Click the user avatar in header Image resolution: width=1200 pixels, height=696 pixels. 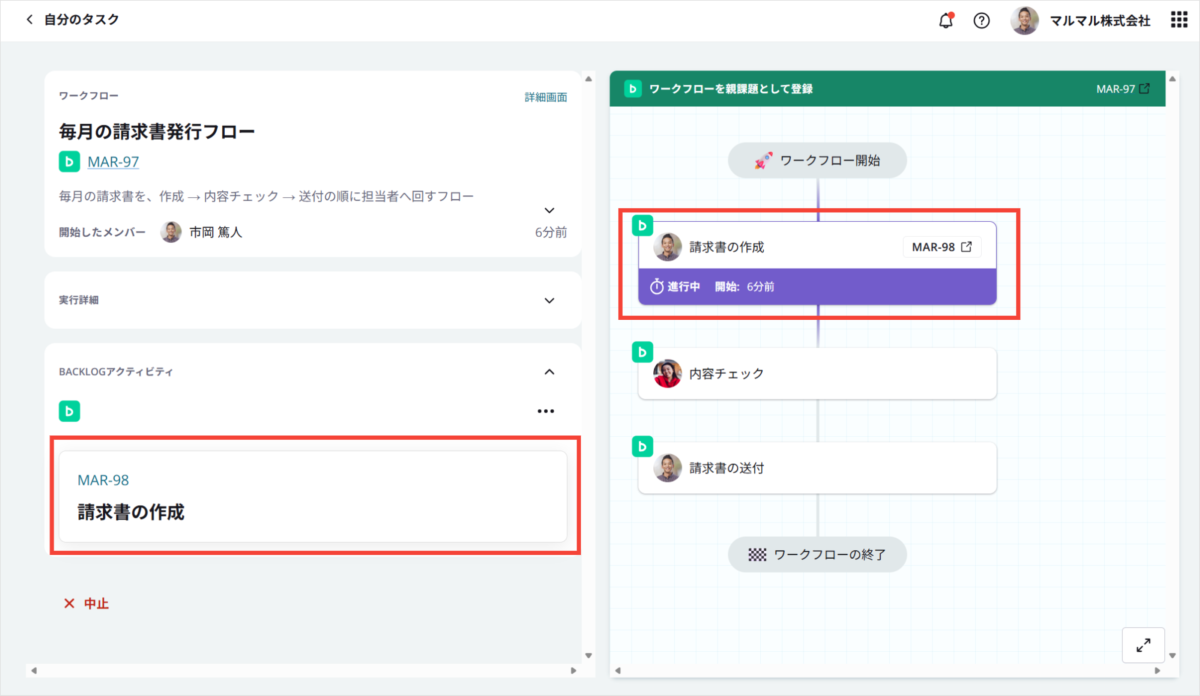click(1024, 20)
